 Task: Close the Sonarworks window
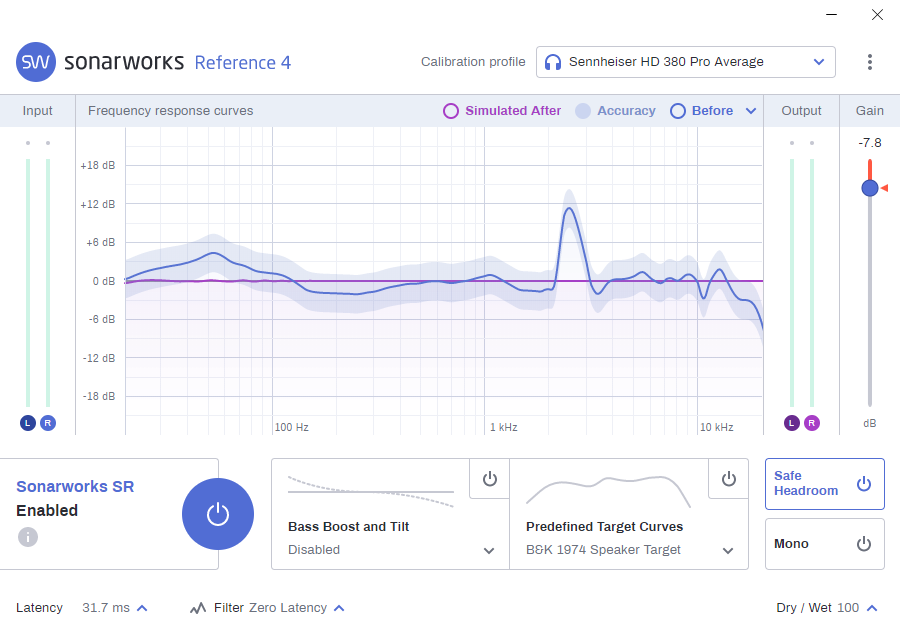tap(877, 14)
